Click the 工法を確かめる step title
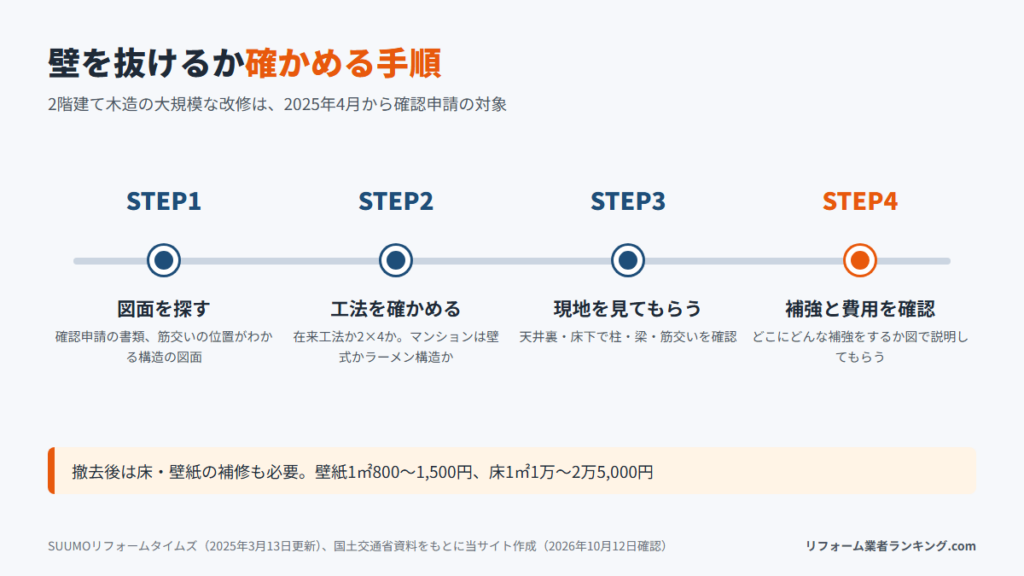The image size is (1024, 576). click(x=396, y=308)
